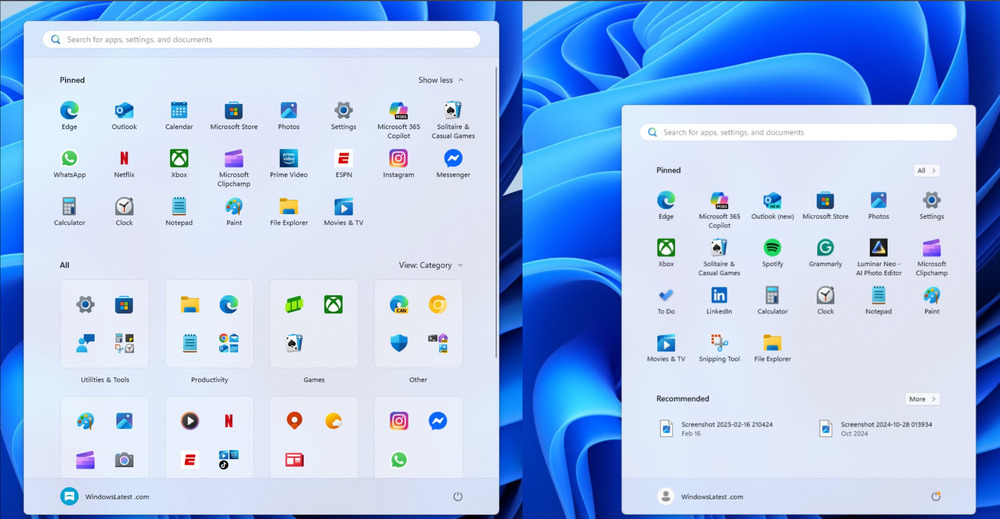Image resolution: width=1000 pixels, height=519 pixels.
Task: Launch Microsoft 365 Copilot in left Start menu
Action: click(399, 120)
